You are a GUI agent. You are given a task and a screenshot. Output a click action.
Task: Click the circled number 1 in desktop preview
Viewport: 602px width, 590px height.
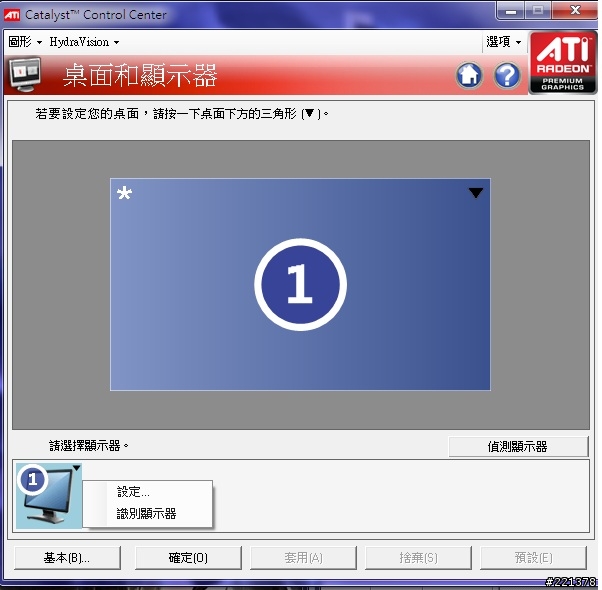300,284
